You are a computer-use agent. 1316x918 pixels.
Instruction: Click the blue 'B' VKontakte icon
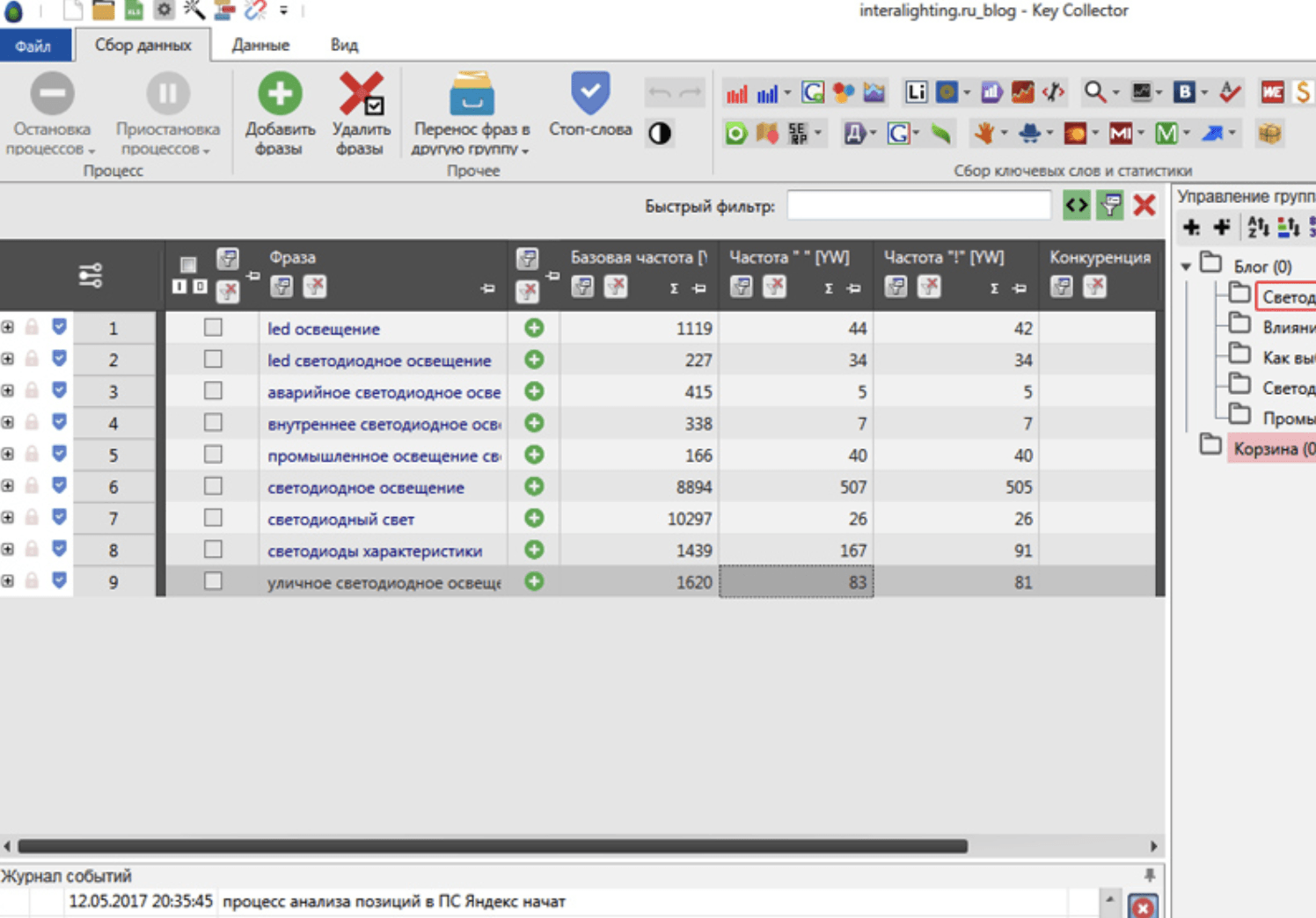(x=1185, y=91)
